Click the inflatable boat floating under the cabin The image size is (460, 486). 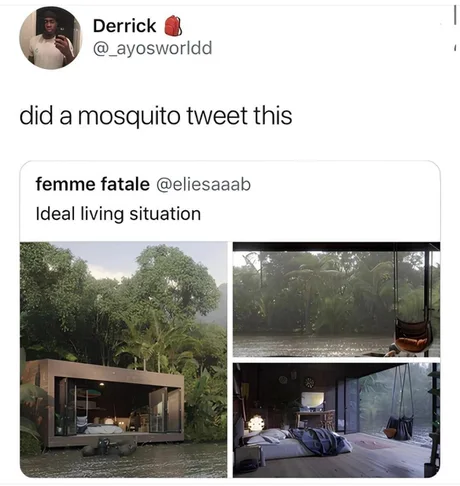(x=109, y=447)
